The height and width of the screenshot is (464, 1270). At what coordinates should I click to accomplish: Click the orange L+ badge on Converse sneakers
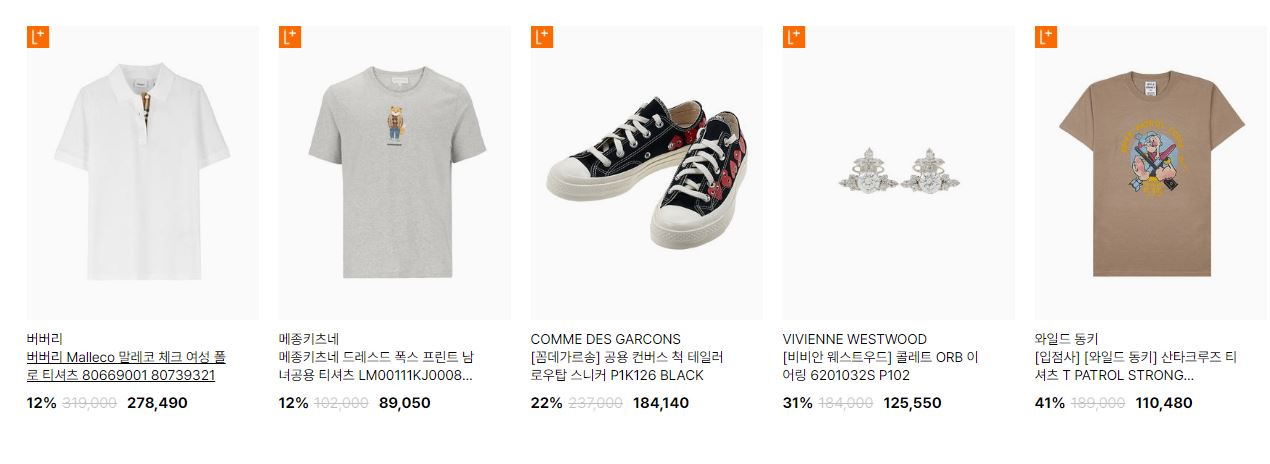click(x=542, y=37)
